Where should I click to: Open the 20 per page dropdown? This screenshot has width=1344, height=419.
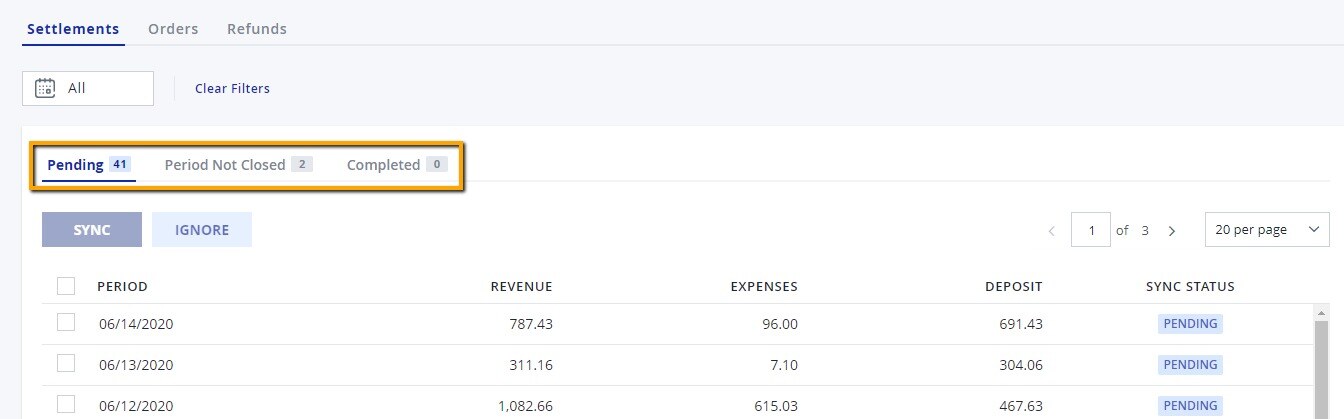coord(1267,230)
